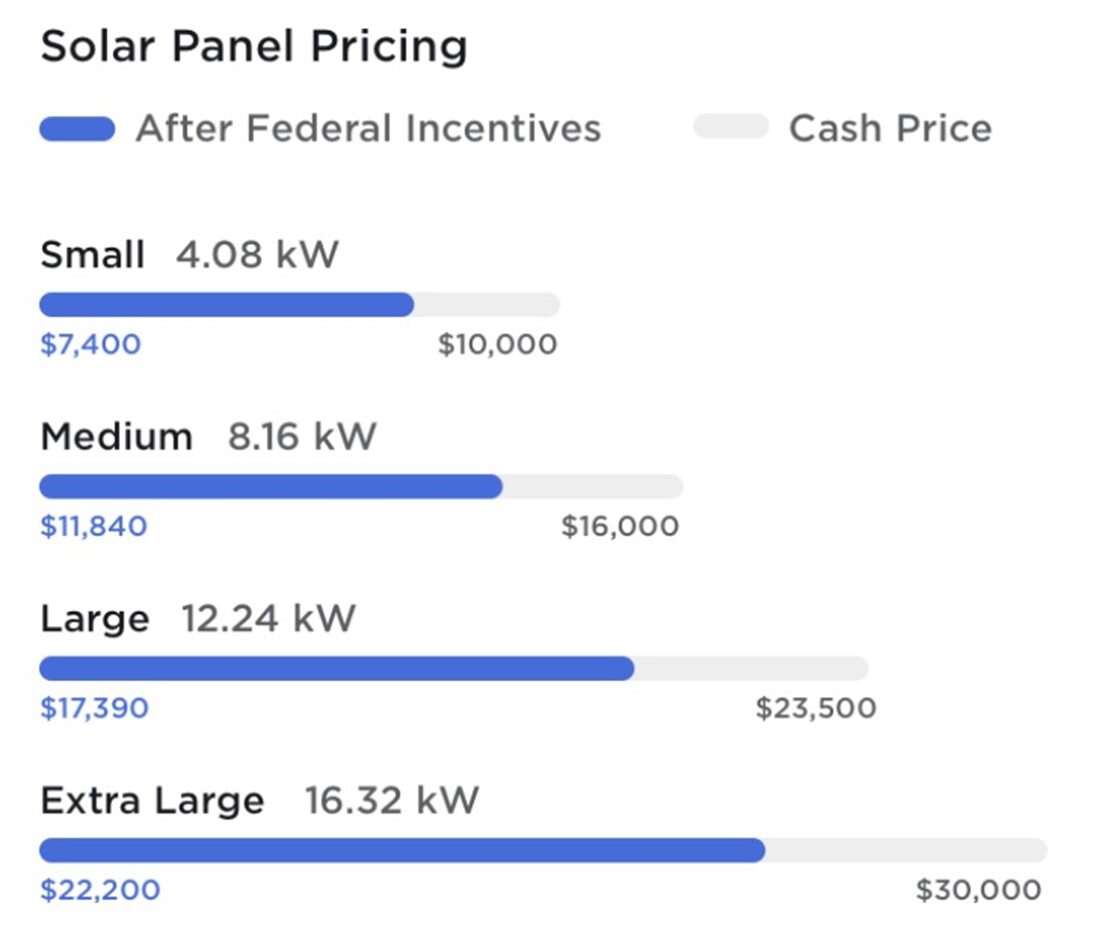
Task: Select the Extra Large 16.32 kW label
Action: tap(260, 801)
